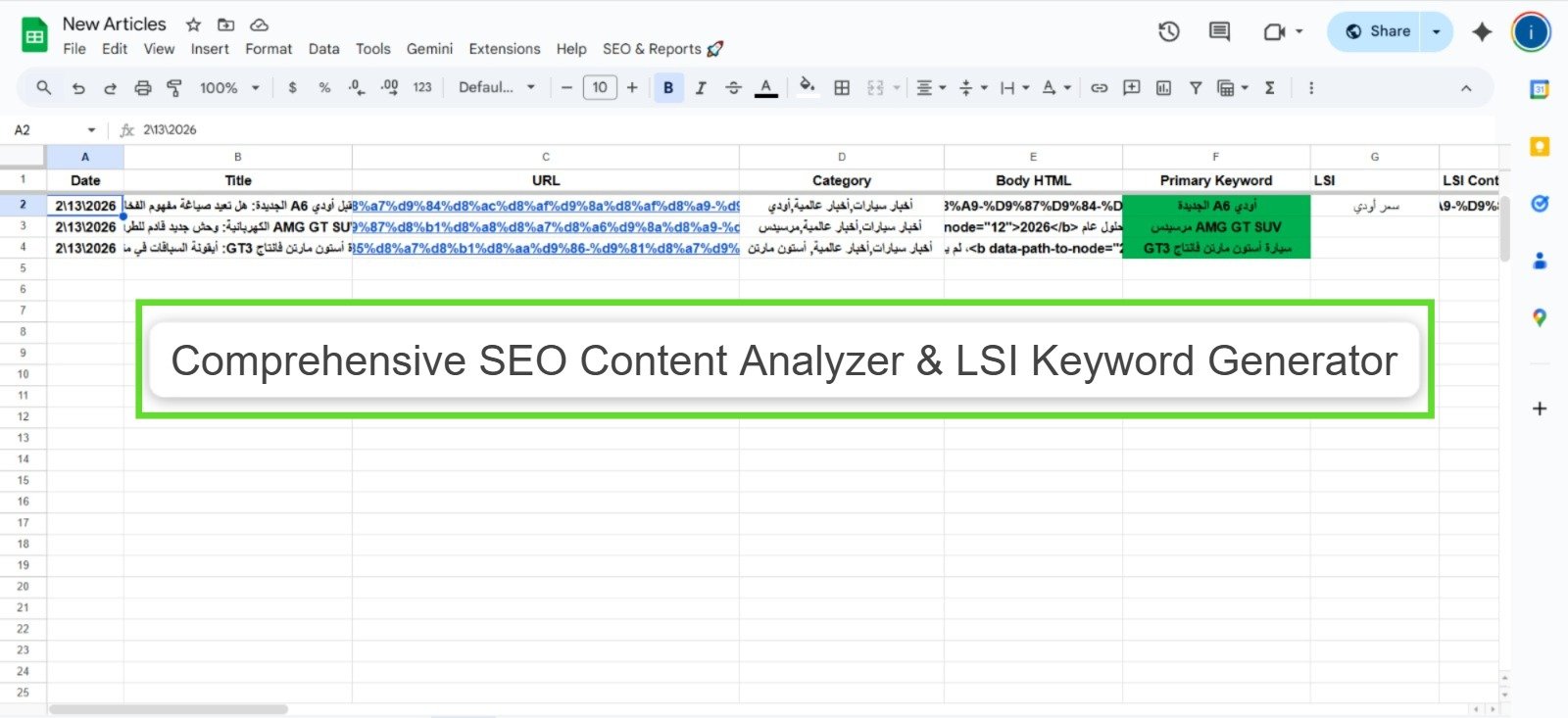Expand the Share options arrow
Viewport: 1568px width, 718px height.
(1437, 31)
